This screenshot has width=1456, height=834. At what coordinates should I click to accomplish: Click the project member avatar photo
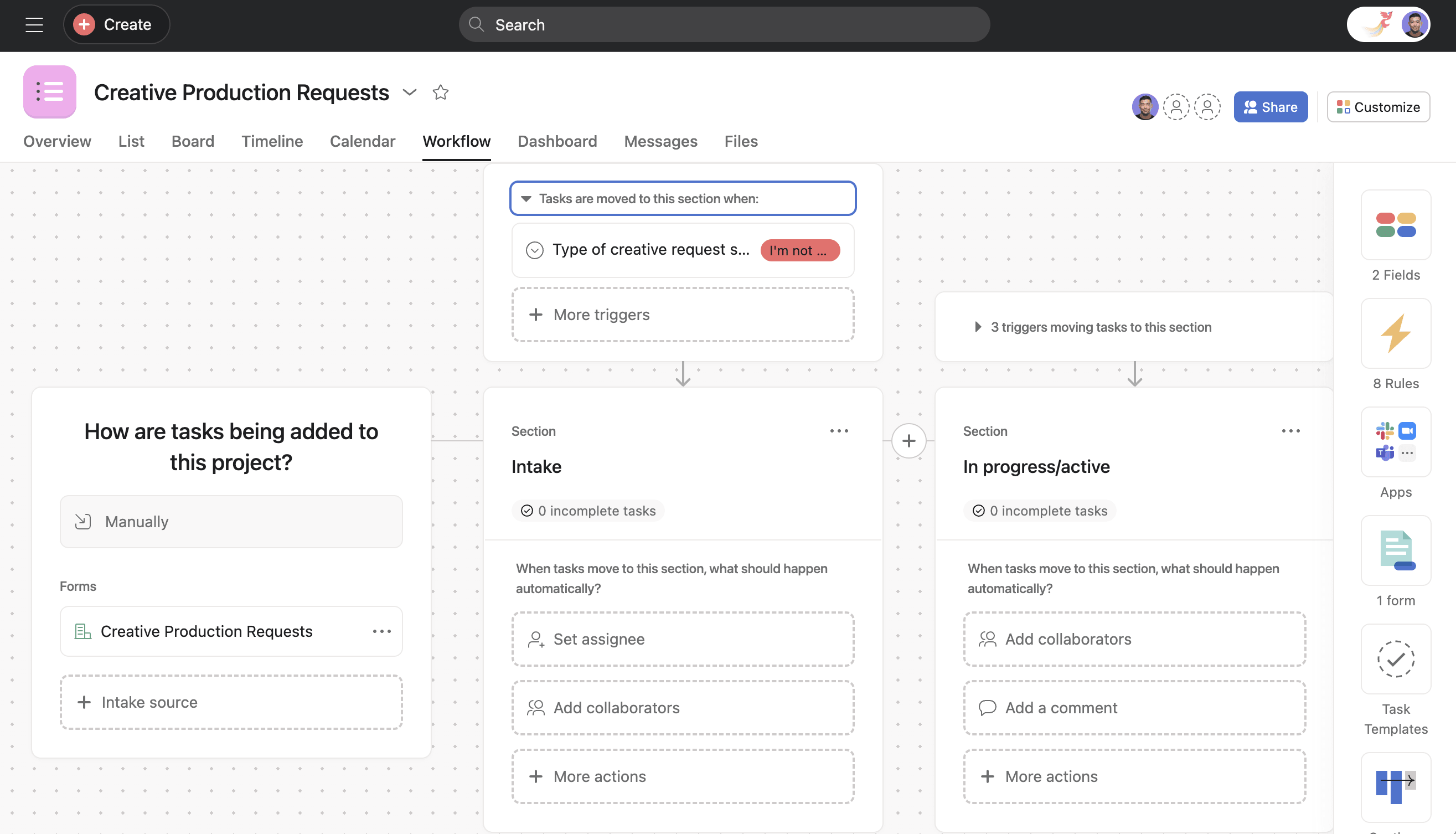(x=1144, y=107)
